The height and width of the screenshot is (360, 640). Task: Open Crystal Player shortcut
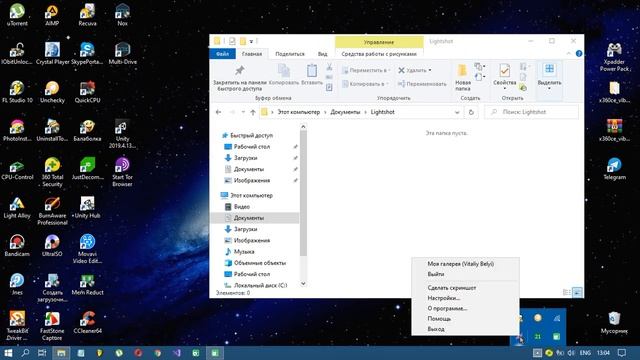[x=52, y=53]
